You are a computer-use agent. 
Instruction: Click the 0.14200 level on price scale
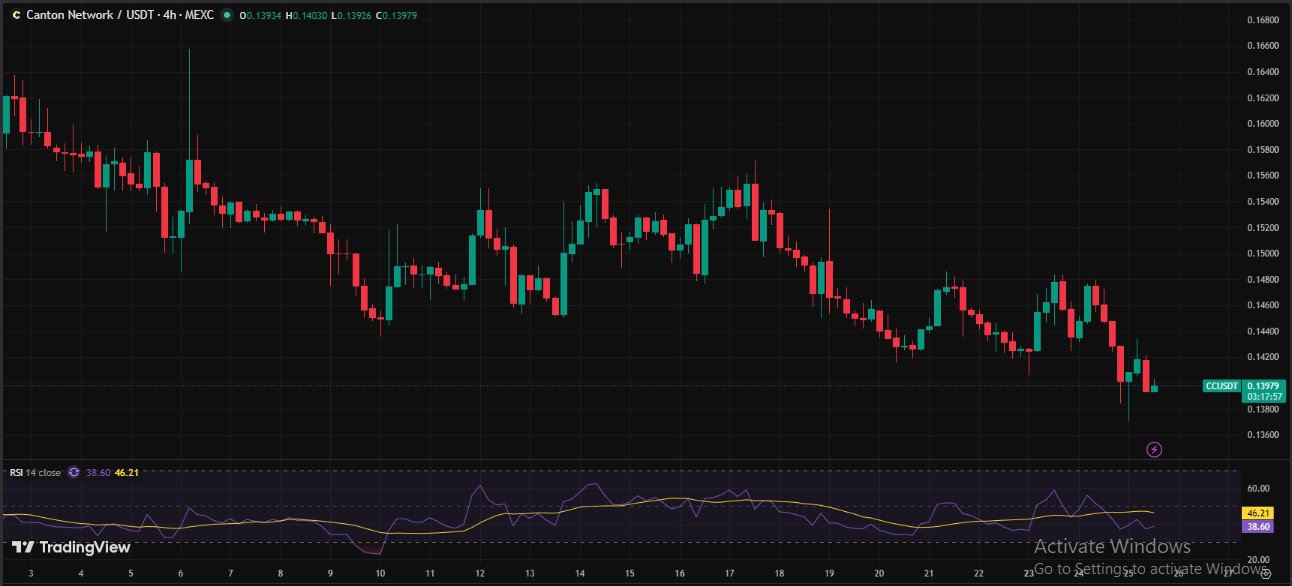(1262, 355)
